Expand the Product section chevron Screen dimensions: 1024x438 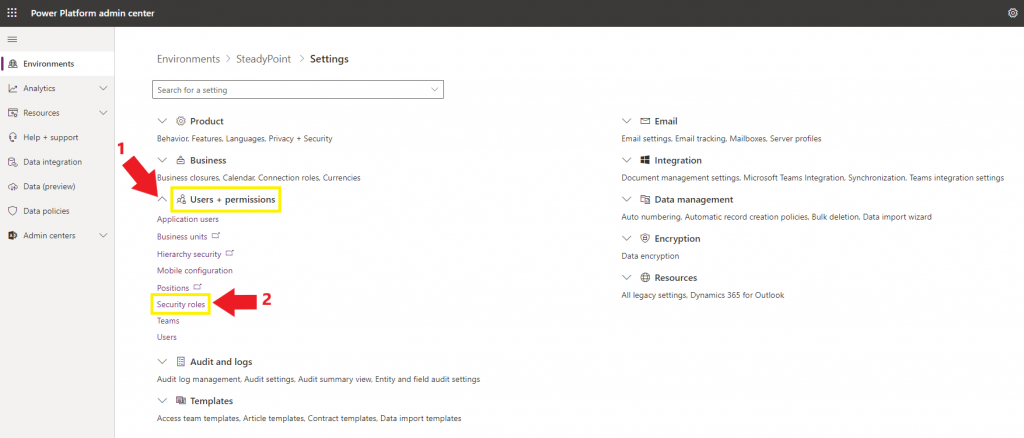click(x=163, y=121)
